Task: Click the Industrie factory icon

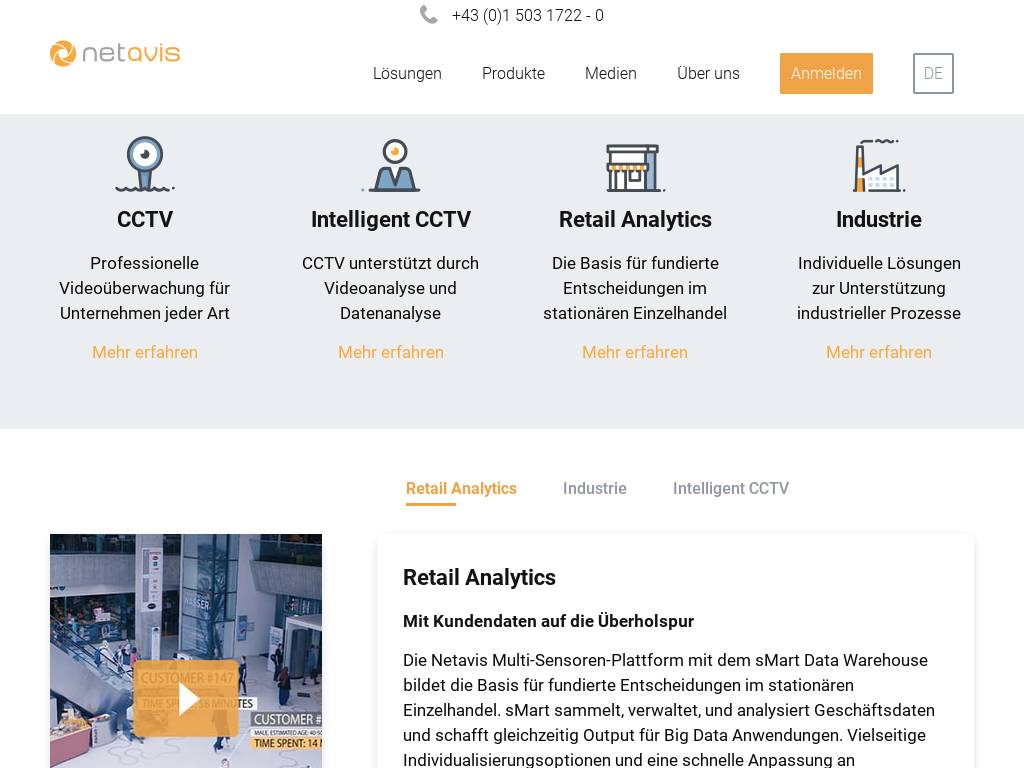Action: click(878, 166)
